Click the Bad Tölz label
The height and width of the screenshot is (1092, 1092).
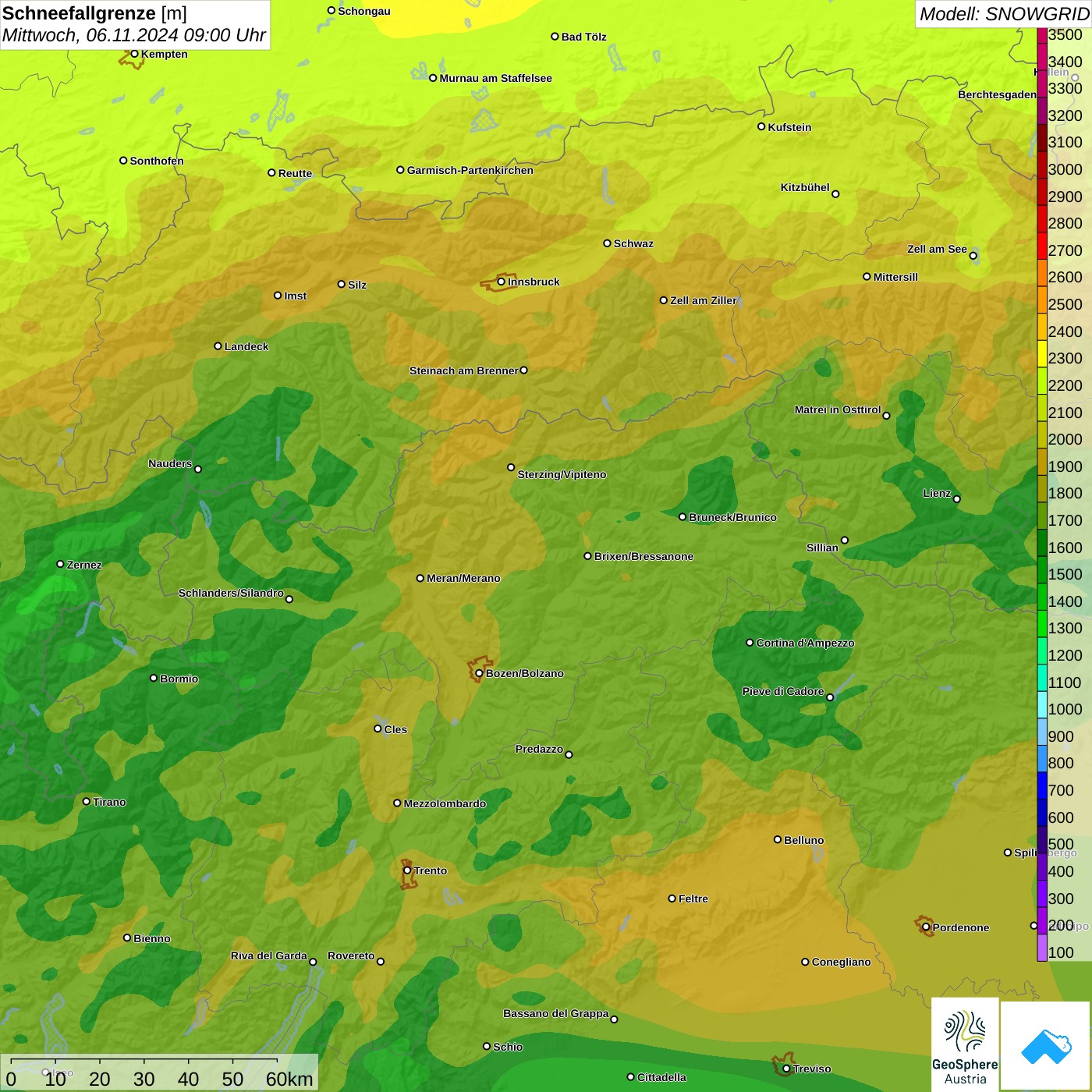click(584, 37)
